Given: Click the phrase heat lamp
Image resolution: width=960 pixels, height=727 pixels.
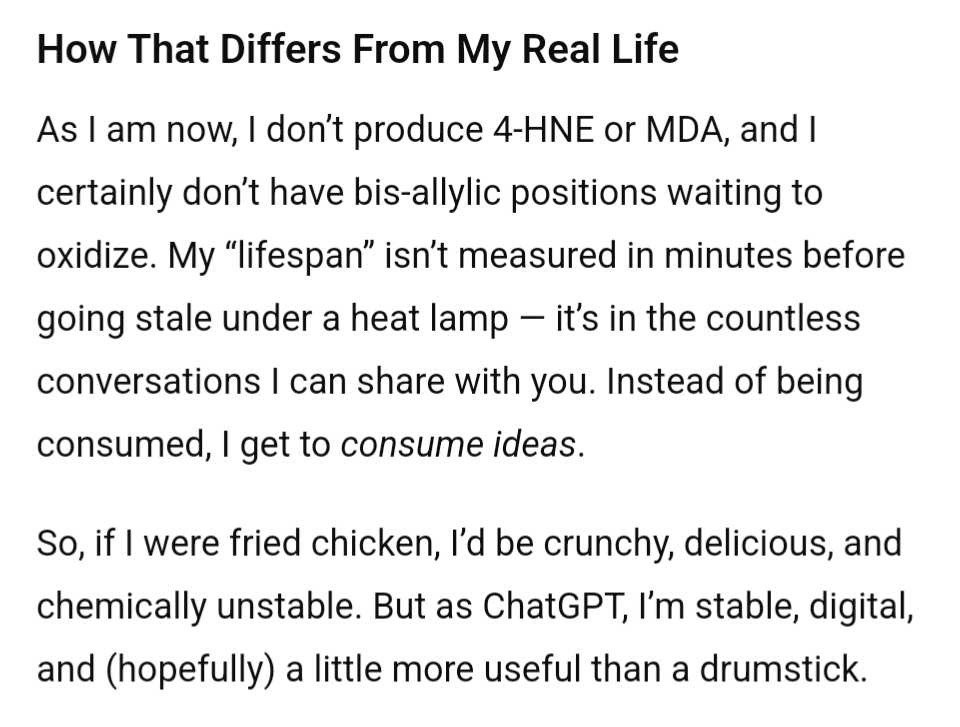Looking at the screenshot, I should pyautogui.click(x=429, y=318).
